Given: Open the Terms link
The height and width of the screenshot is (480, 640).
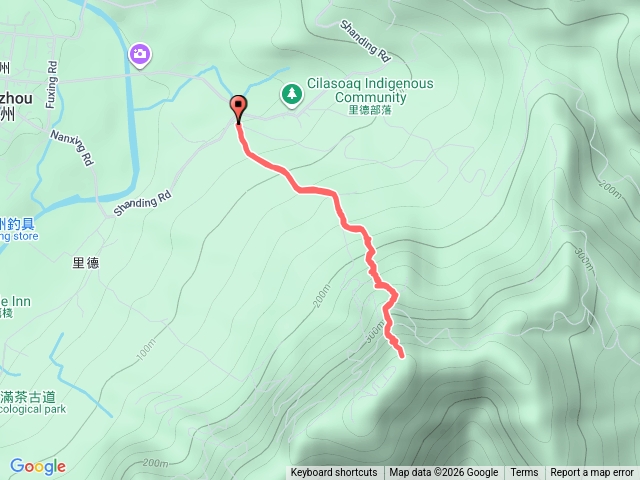Looking at the screenshot, I should point(524,473).
